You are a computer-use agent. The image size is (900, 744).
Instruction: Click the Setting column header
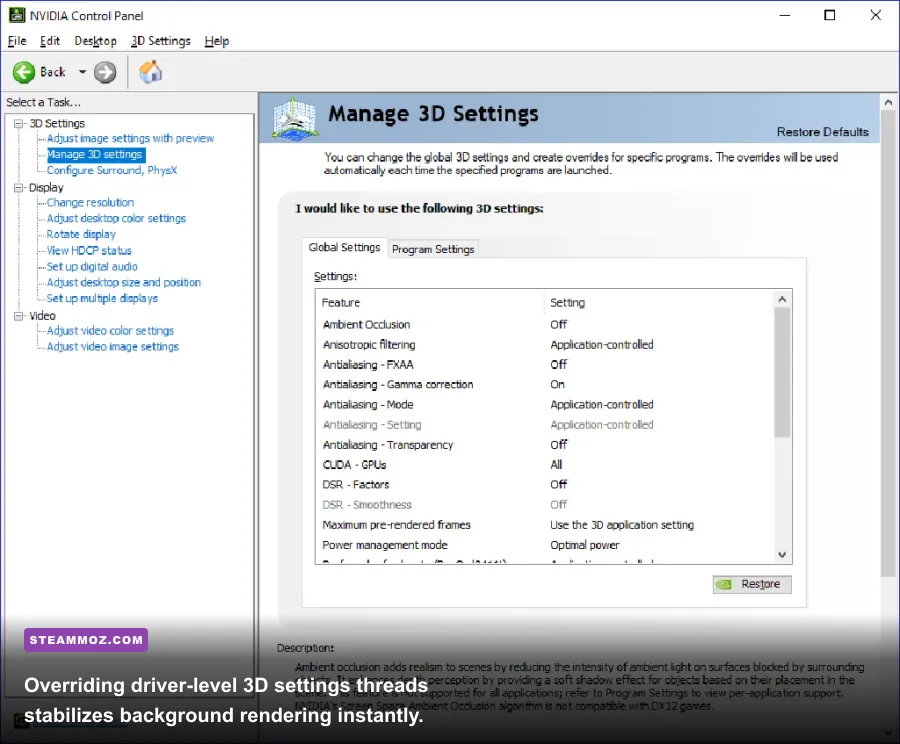click(x=658, y=303)
